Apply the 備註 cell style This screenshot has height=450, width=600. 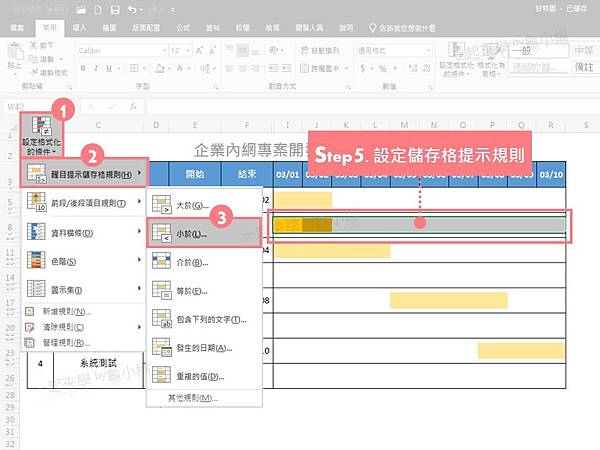click(586, 67)
